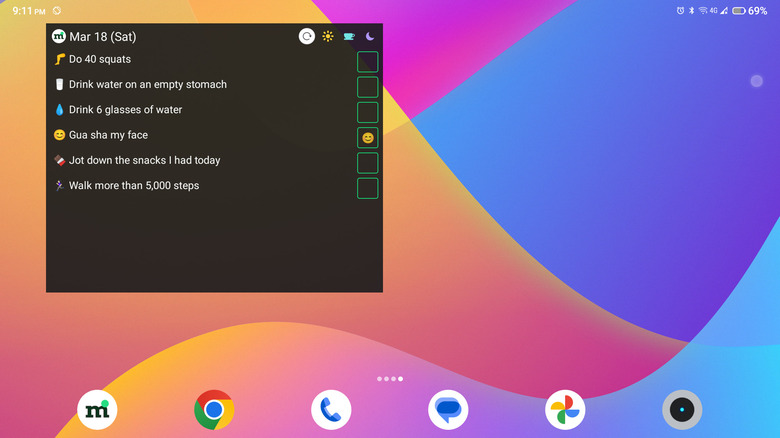This screenshot has width=780, height=438.
Task: Tap 'Drink 6 glasses of water' text
Action: click(125, 110)
